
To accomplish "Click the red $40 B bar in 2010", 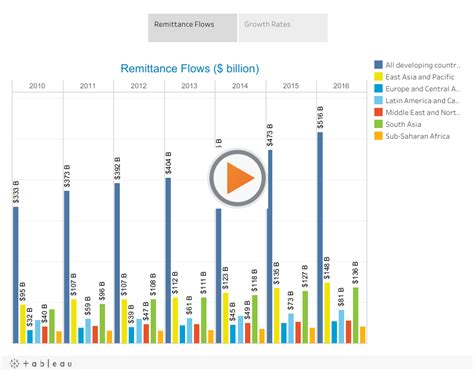I will pos(45,335).
